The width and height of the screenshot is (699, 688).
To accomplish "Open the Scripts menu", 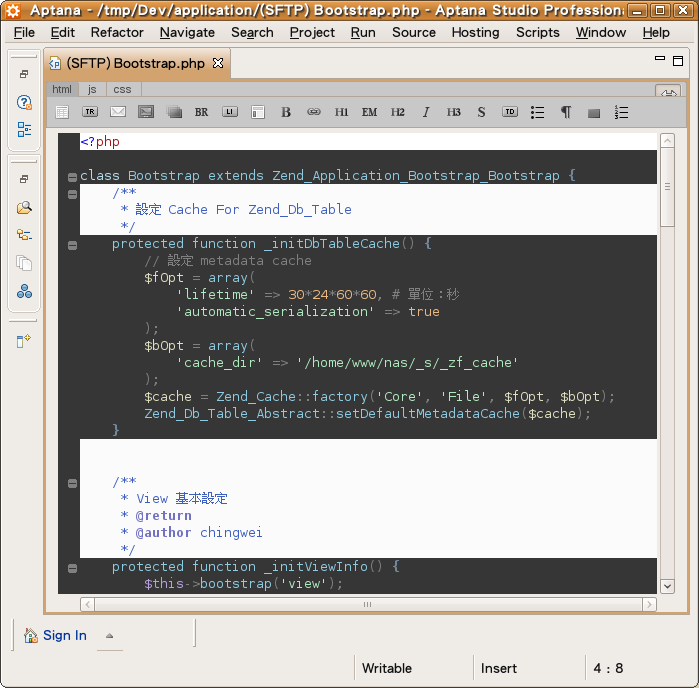I will (x=538, y=33).
